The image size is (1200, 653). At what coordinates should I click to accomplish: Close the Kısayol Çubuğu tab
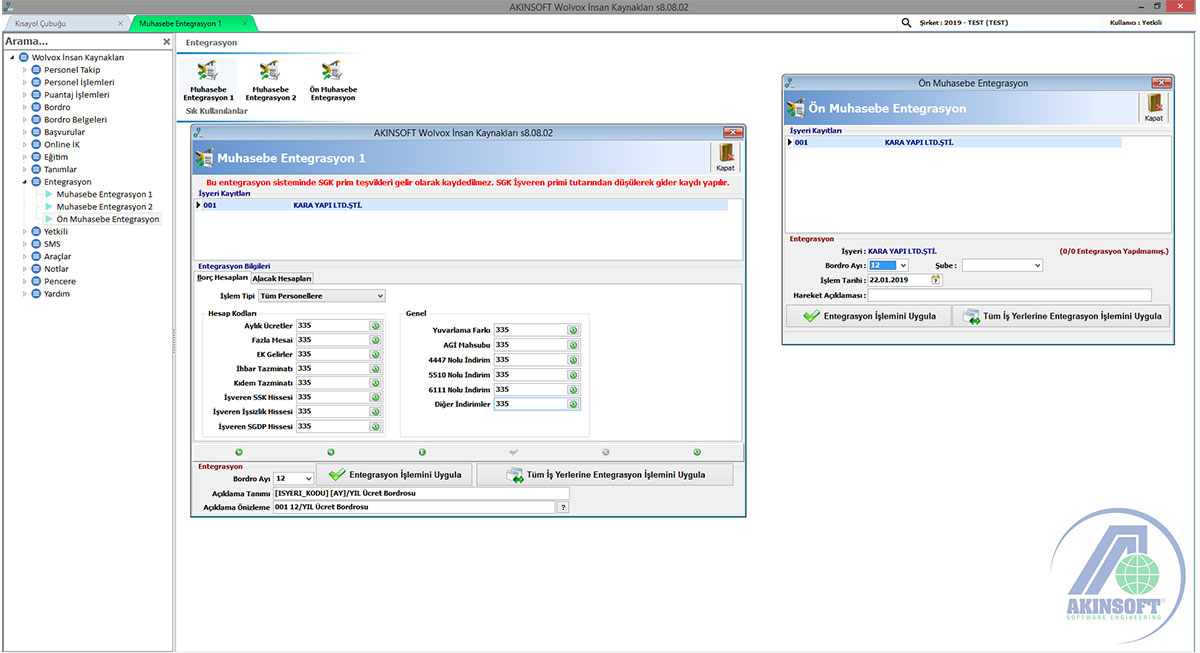coord(121,22)
